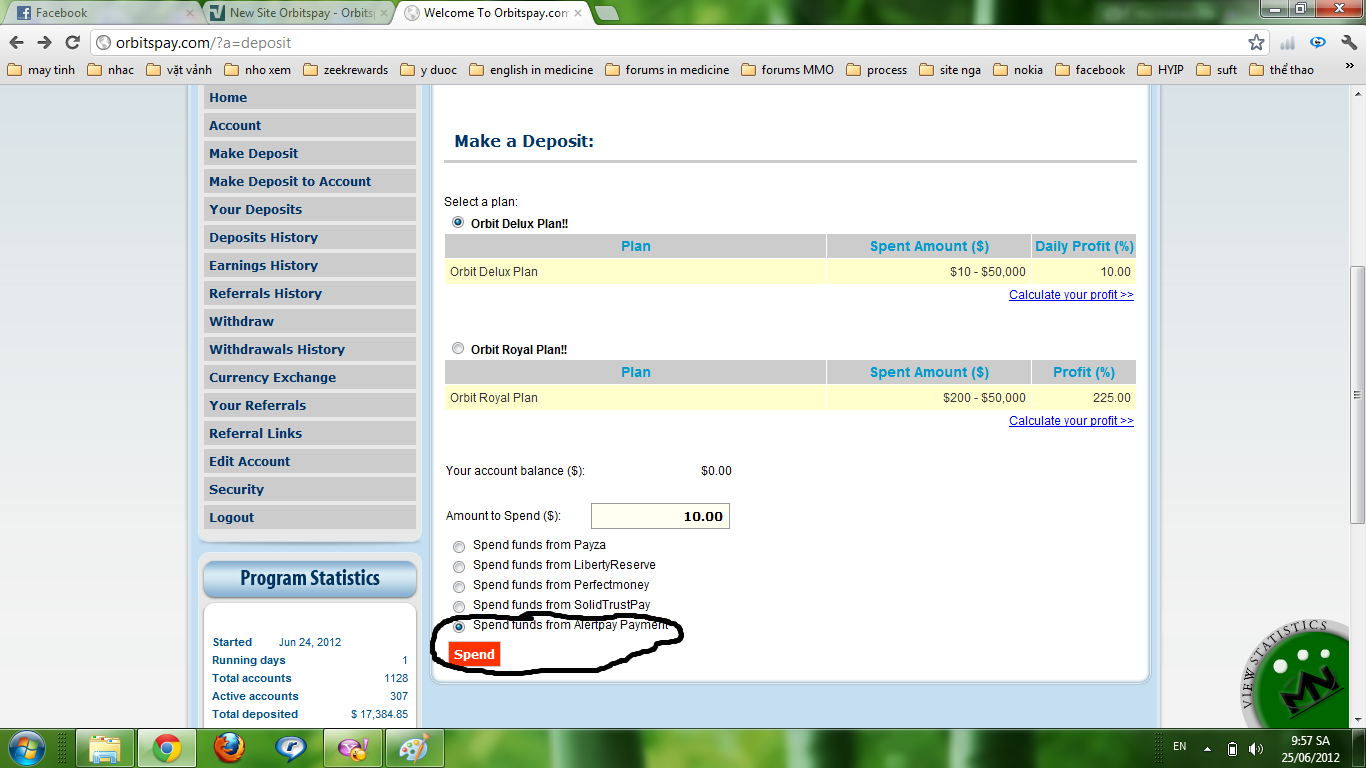Expand the 'forums MMO' bookmark folder

(x=787, y=70)
